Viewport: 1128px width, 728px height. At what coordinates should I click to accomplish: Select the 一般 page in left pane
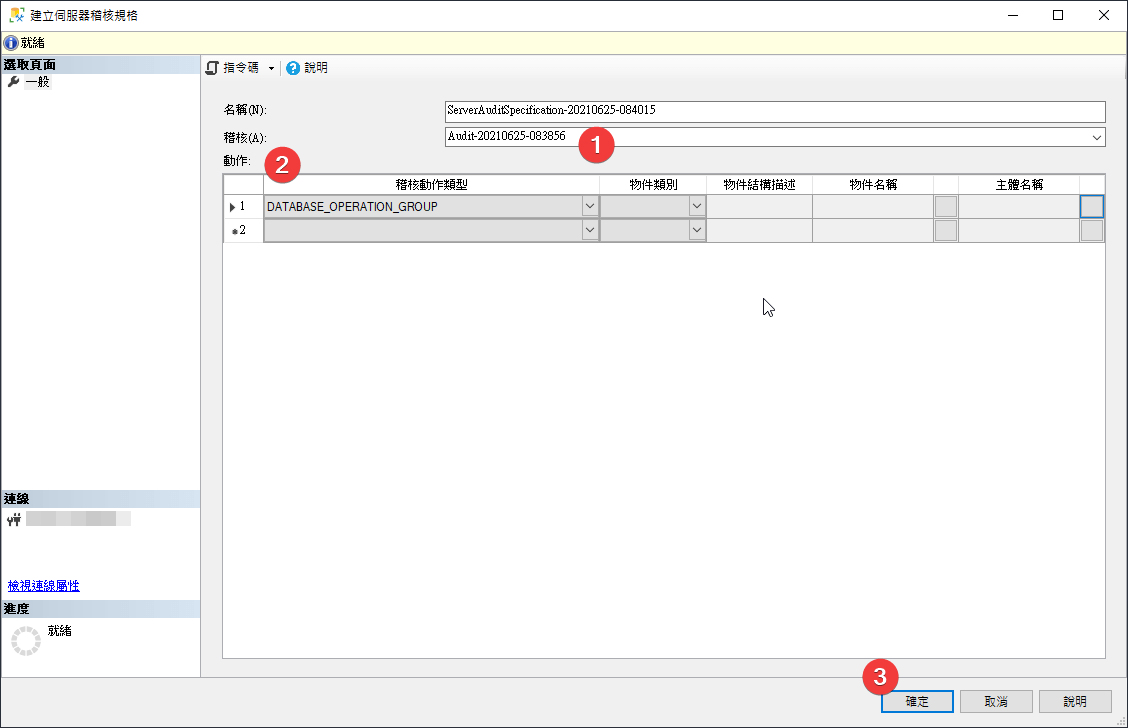pos(37,82)
